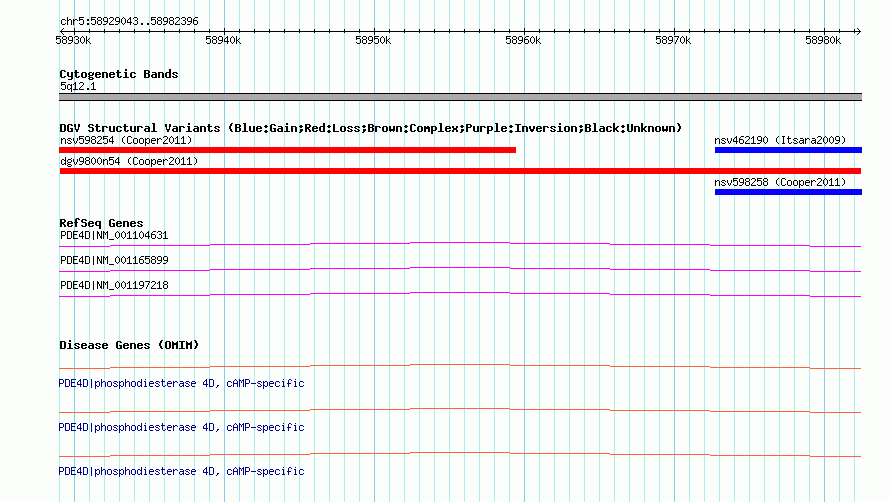Click the PDE4D|NM_001197218 transcript label

click(x=114, y=285)
